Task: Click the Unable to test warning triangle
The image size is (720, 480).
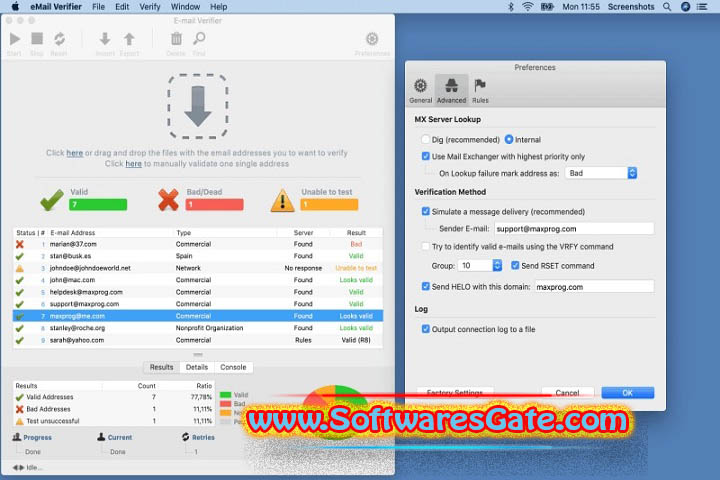Action: point(282,201)
